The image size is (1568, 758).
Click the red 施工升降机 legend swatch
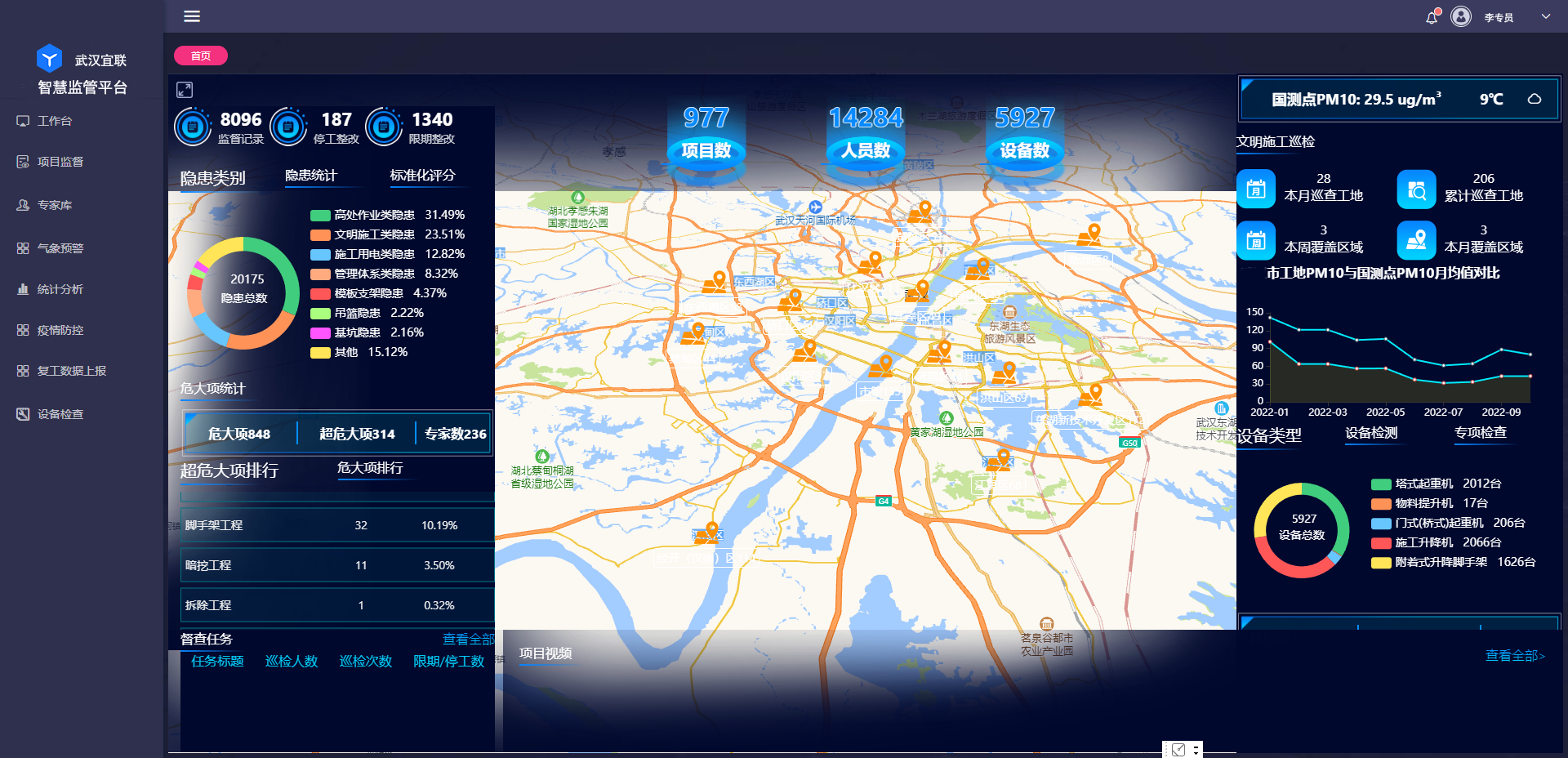[x=1381, y=543]
